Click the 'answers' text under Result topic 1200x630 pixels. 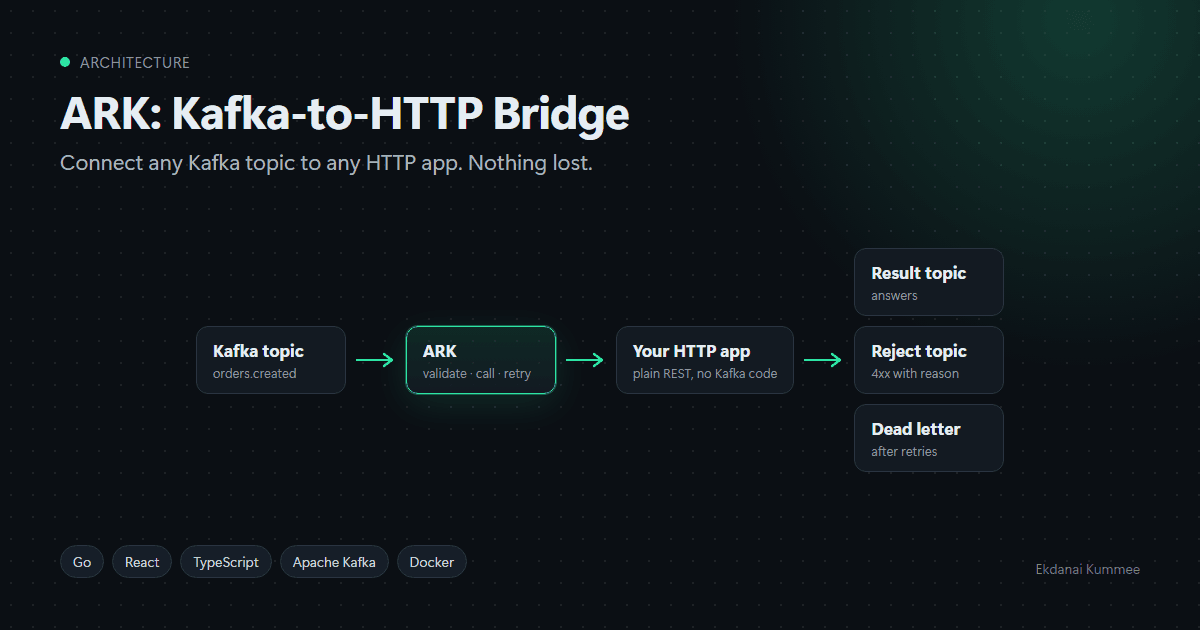(x=894, y=296)
